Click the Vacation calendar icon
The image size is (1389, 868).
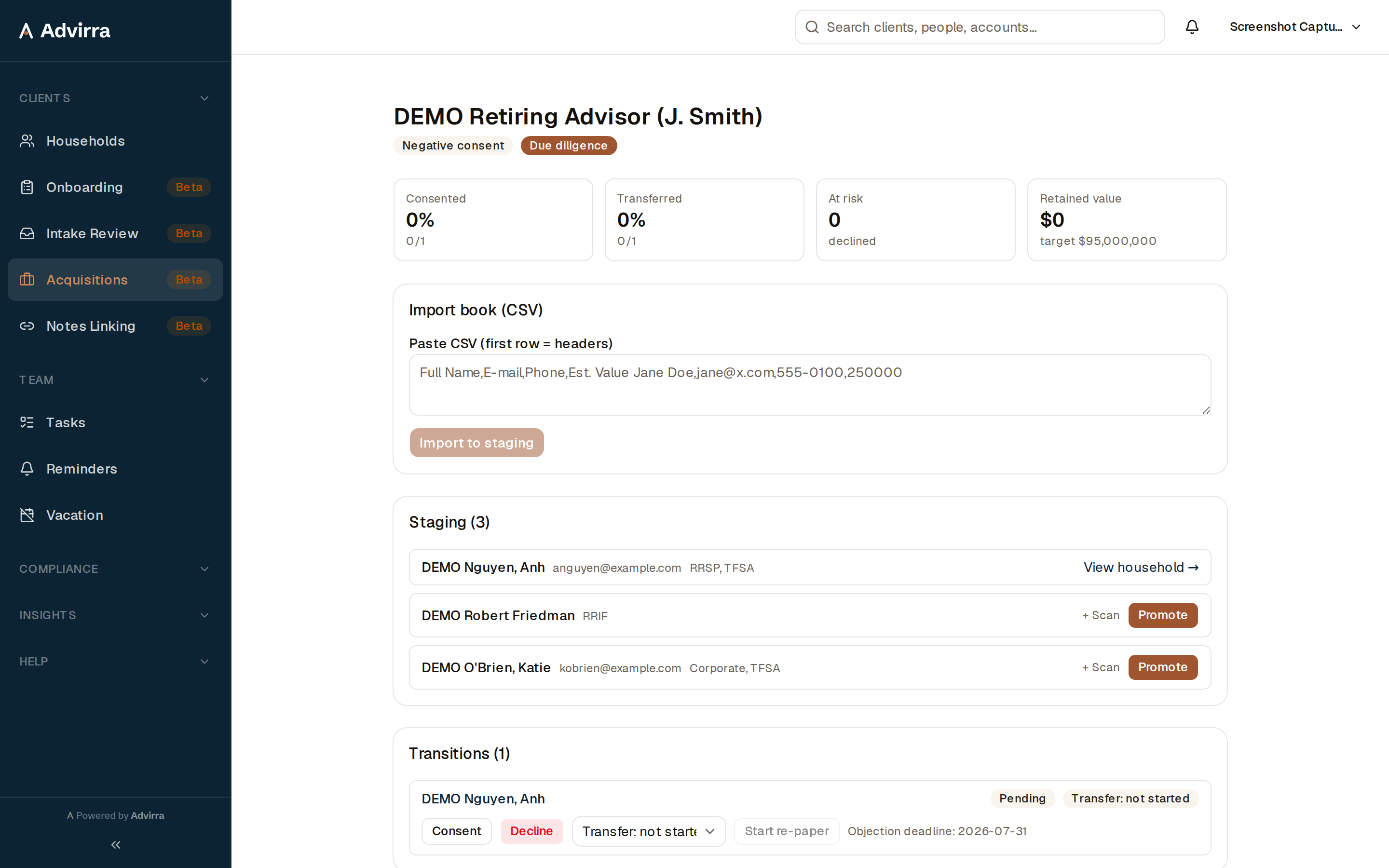27,515
